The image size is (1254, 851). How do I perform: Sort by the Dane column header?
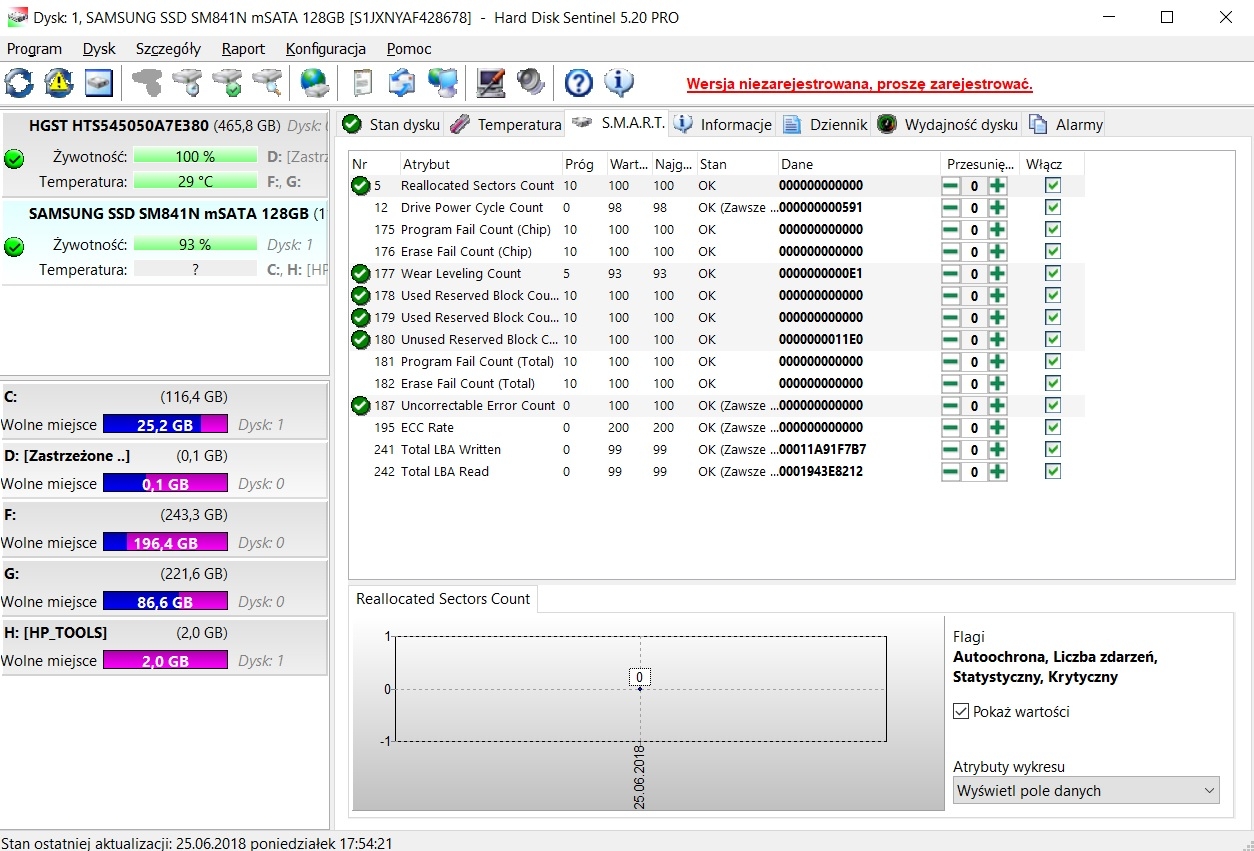(858, 164)
